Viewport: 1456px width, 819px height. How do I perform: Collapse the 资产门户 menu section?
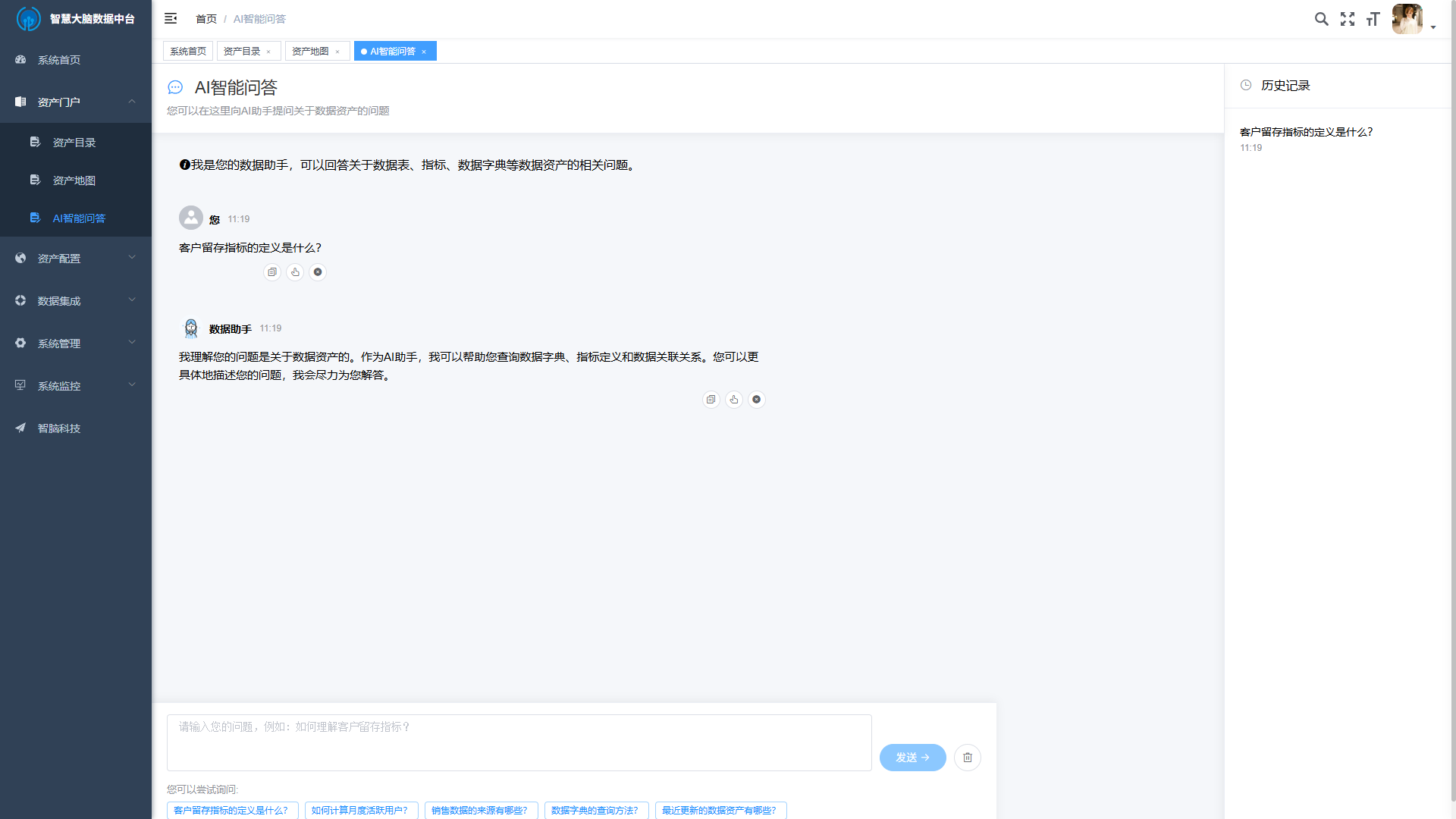point(76,102)
